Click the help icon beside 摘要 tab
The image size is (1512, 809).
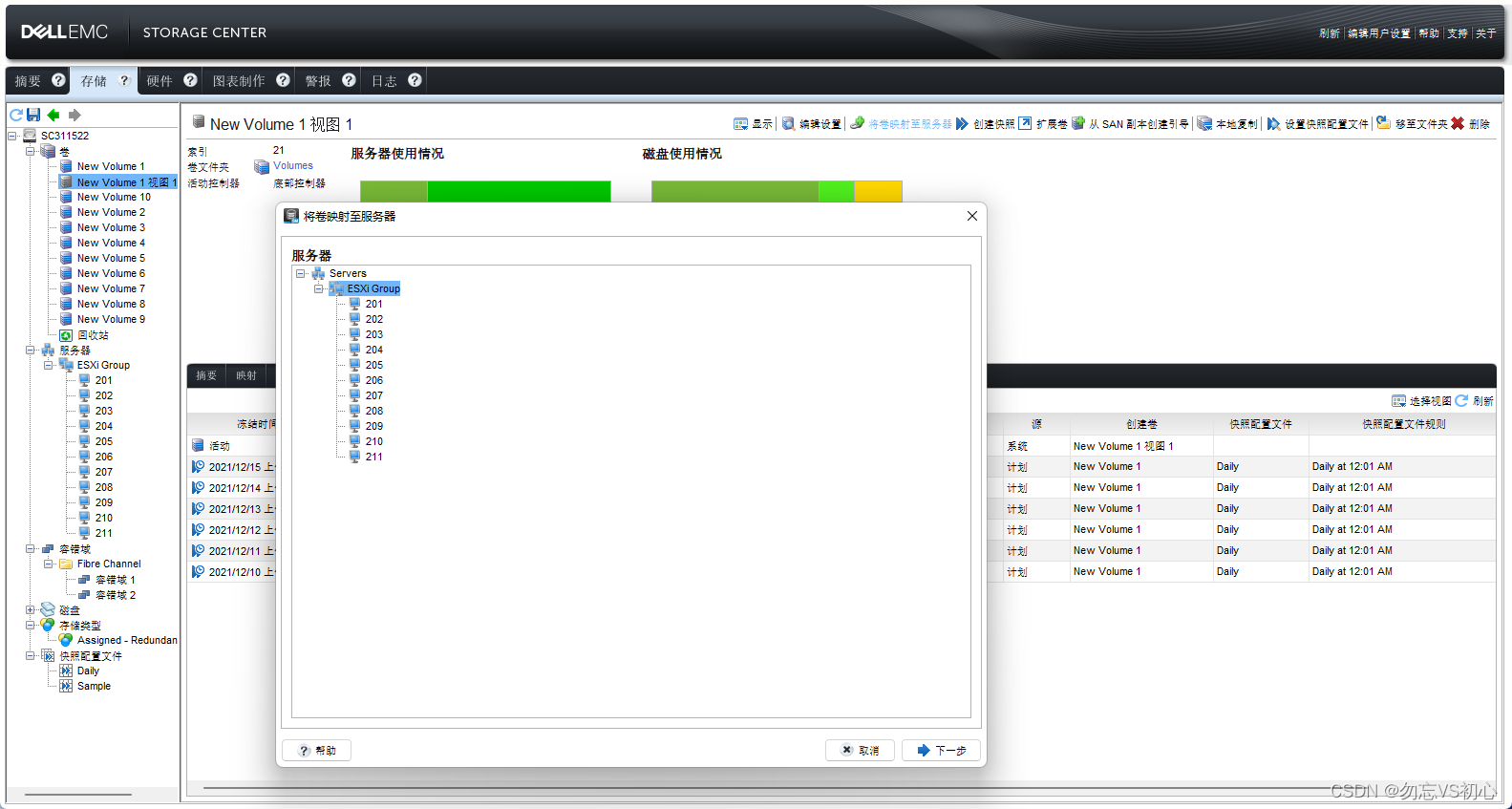[58, 80]
